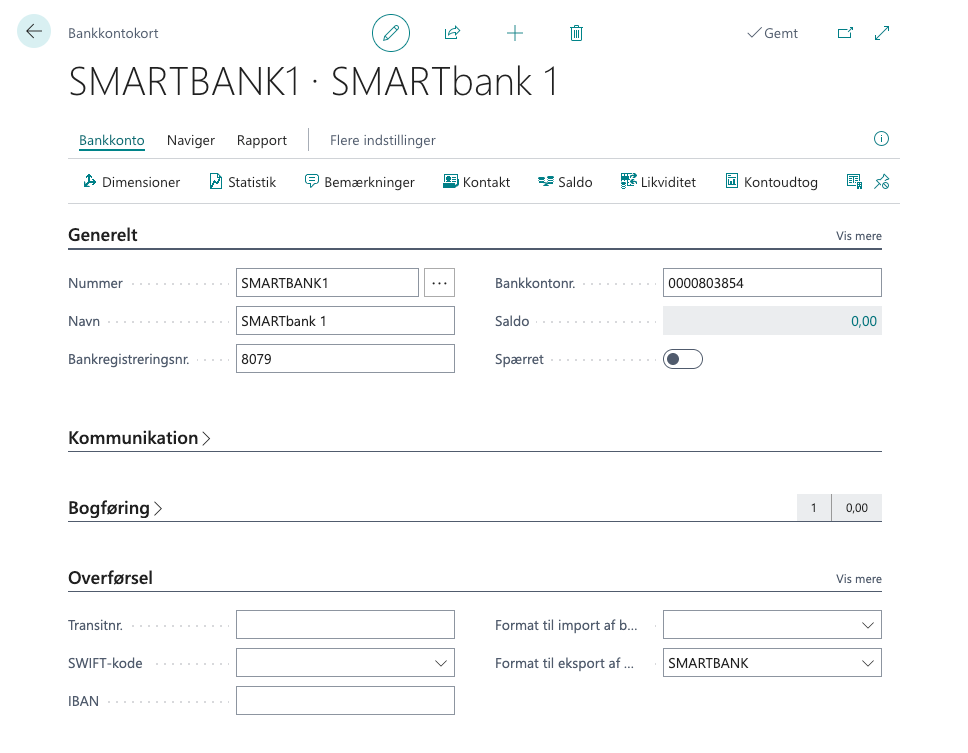Click the share icon
The width and height of the screenshot is (968, 753).
tap(452, 33)
